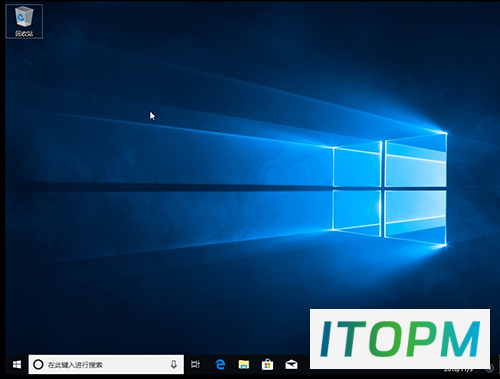Launch Microsoft Edge from the taskbar

[220, 364]
